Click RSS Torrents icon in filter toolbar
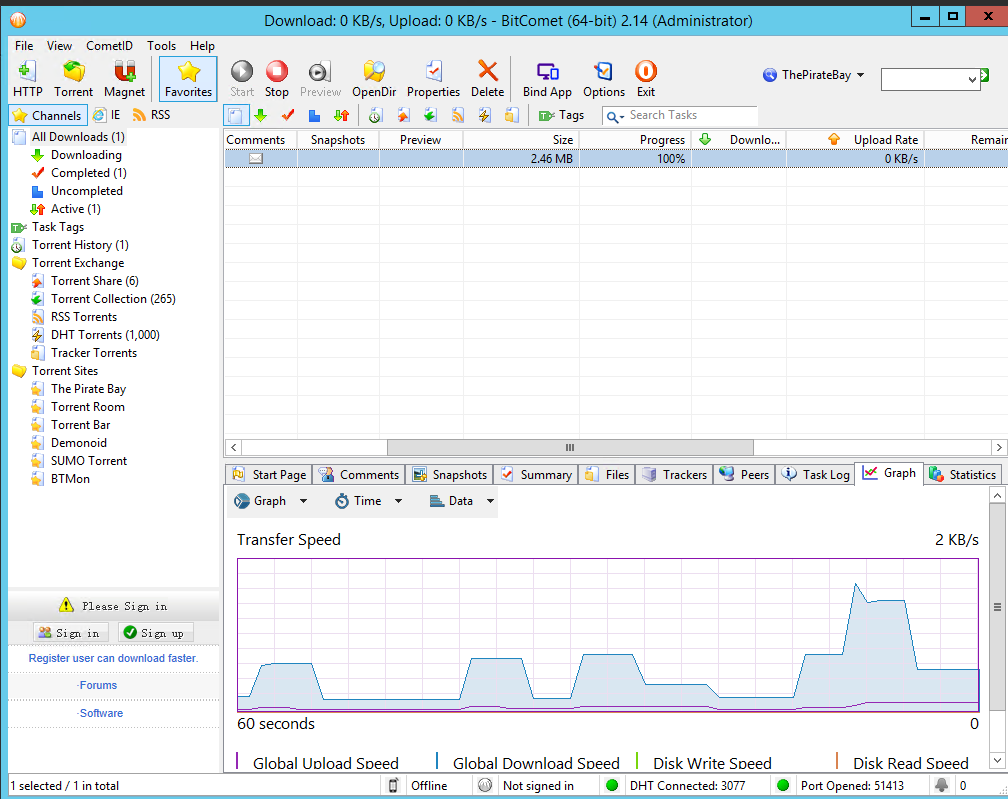Viewport: 1008px width, 799px height. coord(457,116)
